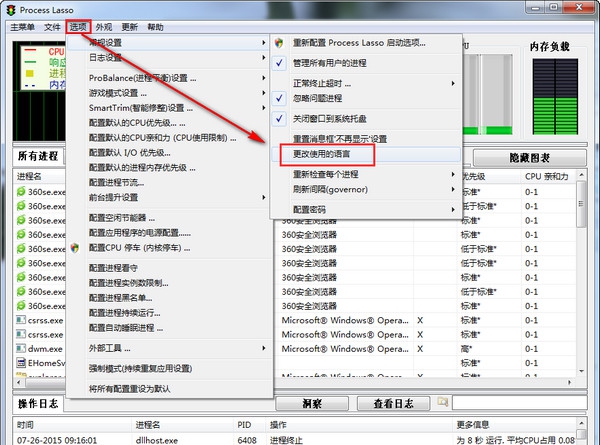600x445 pixels.
Task: Open 配置进程看守 entry
Action: pos(168,268)
